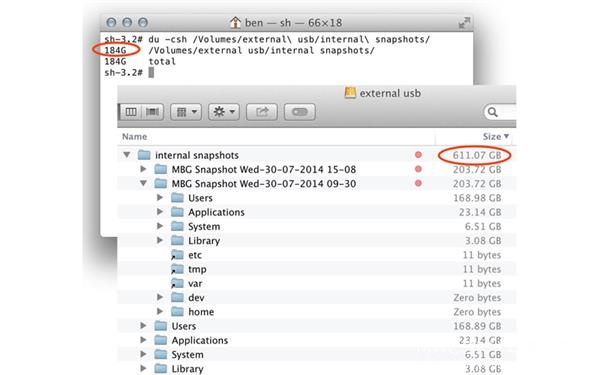
Task: Select the Users folder icon at 168.89 GB
Action: (x=161, y=326)
